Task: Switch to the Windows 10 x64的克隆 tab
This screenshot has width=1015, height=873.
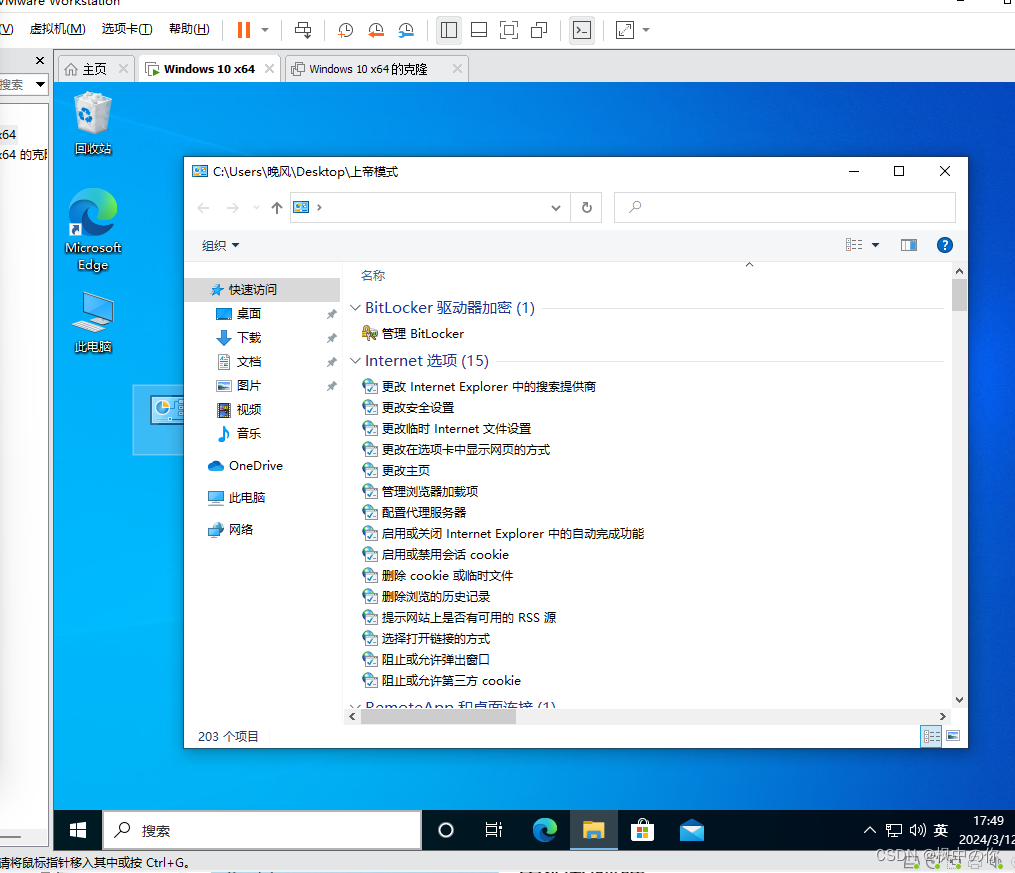Action: click(x=370, y=69)
